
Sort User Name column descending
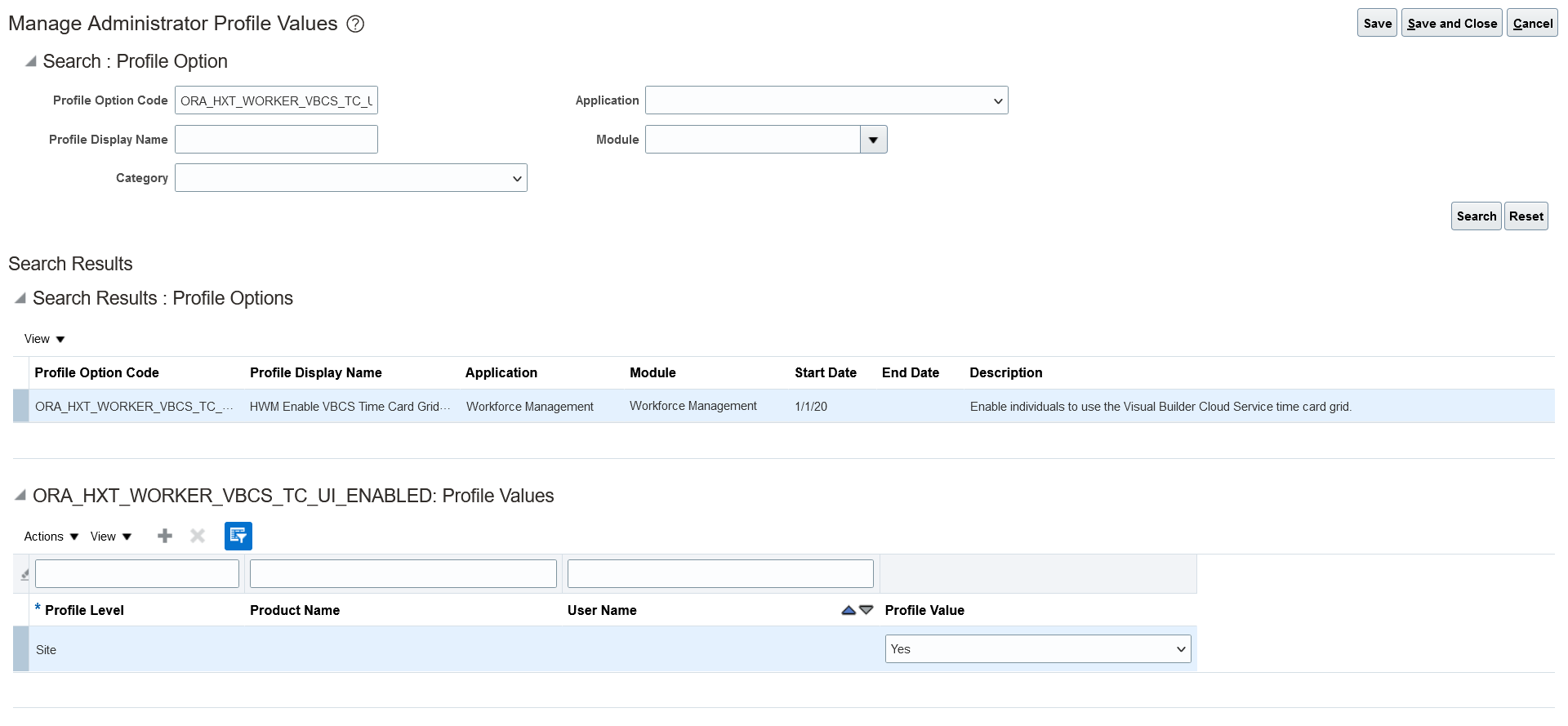tap(866, 610)
